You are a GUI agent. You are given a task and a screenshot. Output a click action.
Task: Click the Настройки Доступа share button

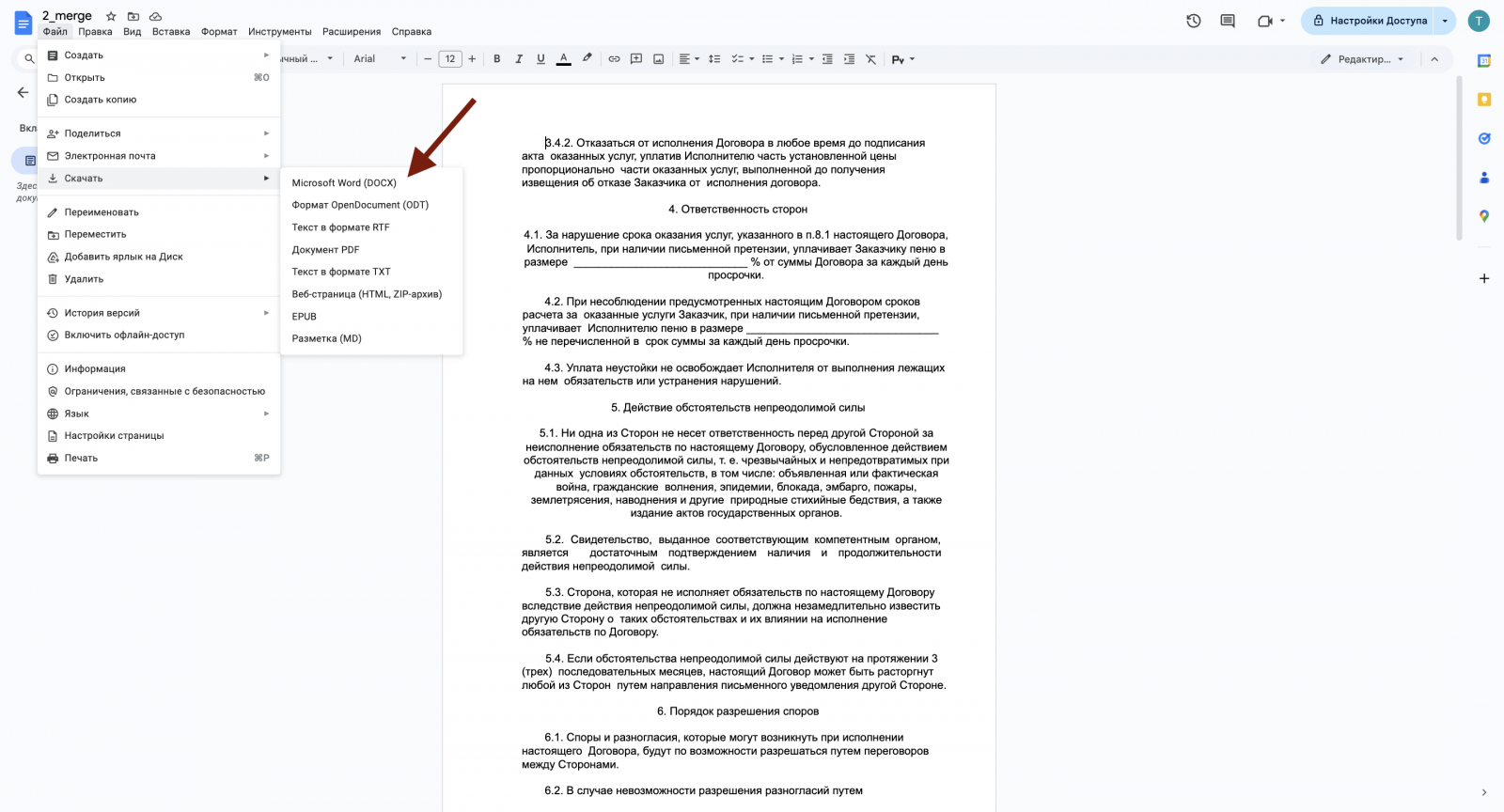[x=1369, y=21]
